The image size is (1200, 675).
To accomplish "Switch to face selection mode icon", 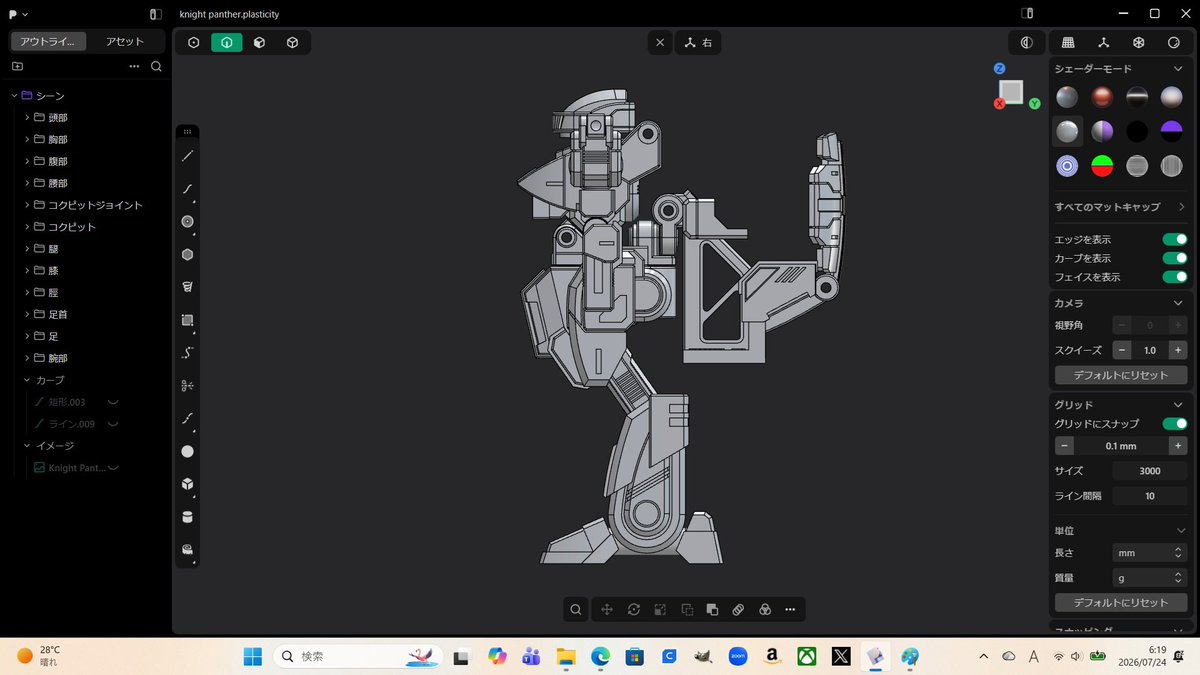I will 260,43.
